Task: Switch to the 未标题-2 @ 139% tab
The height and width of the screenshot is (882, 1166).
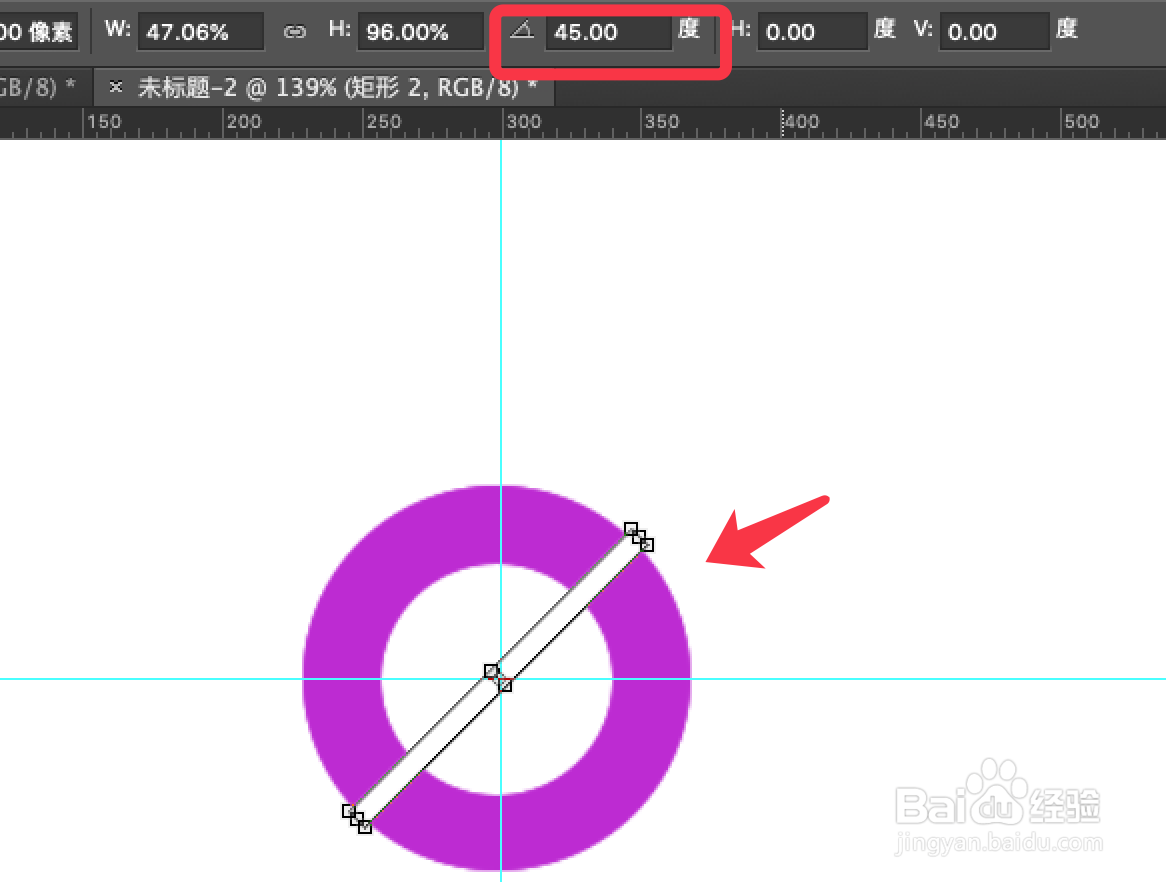Action: tap(337, 88)
